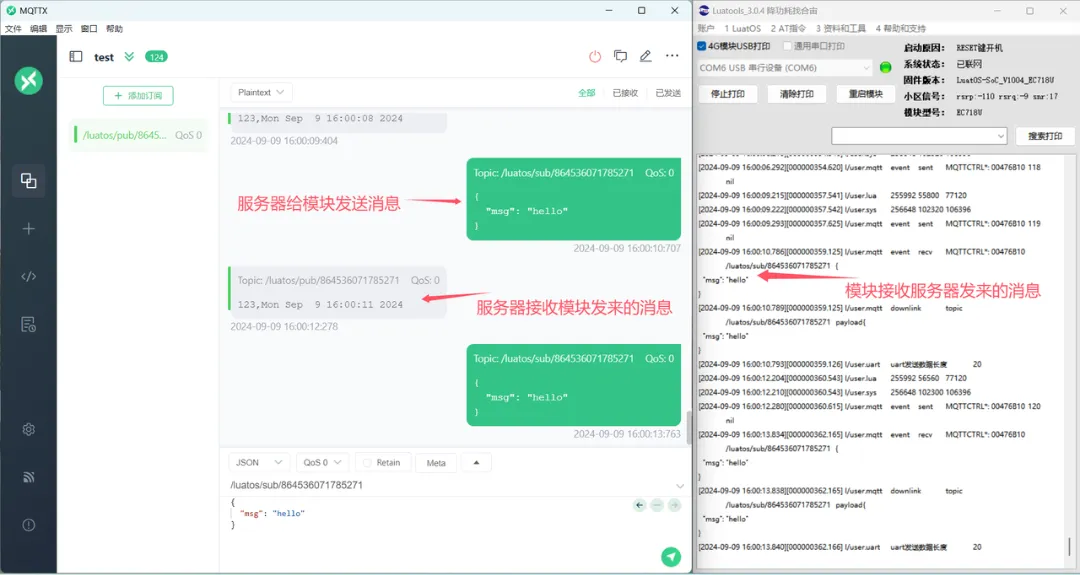Click the 搜索打印 button in Luatools
The image size is (1080, 575).
point(1045,136)
